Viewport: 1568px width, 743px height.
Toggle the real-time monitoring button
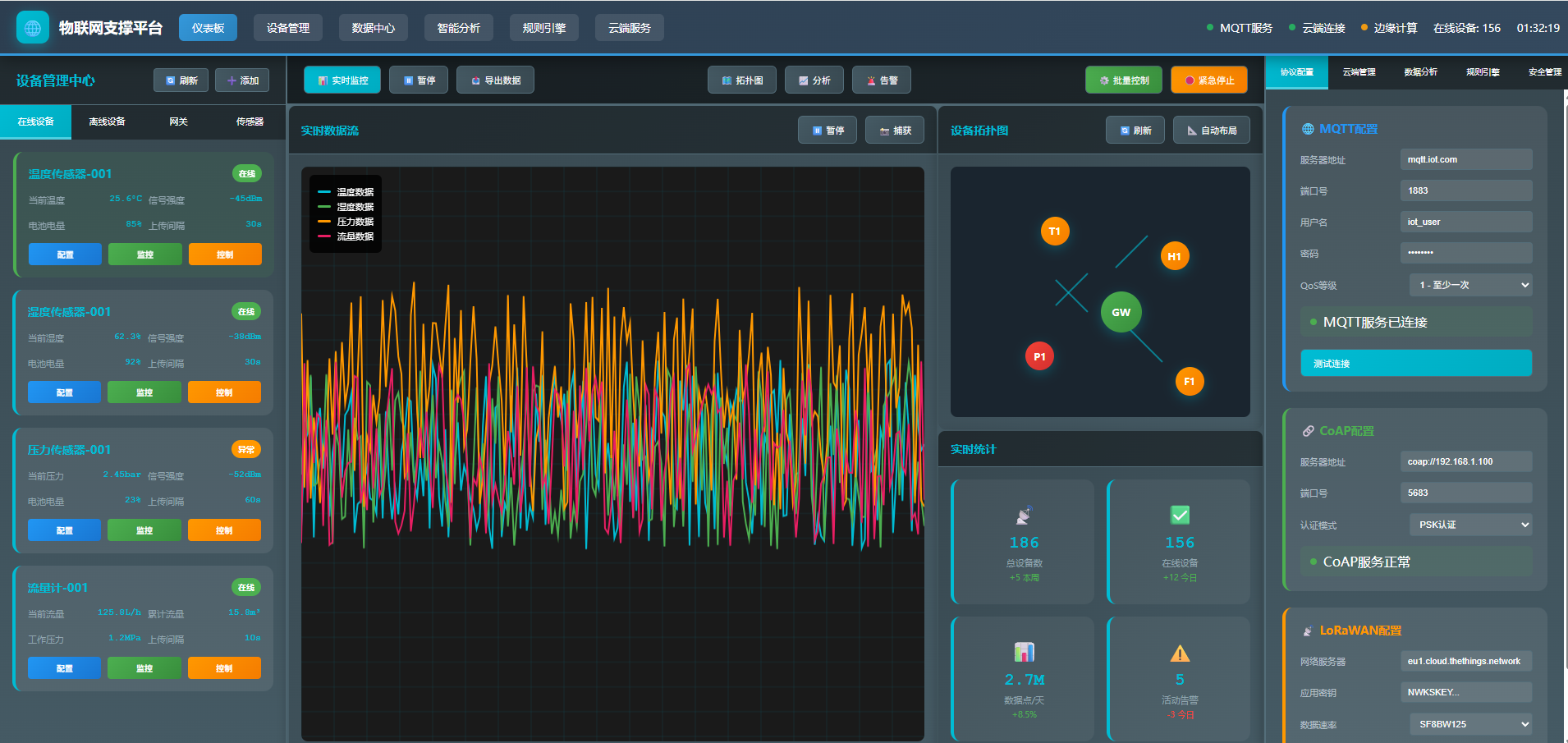pos(342,80)
